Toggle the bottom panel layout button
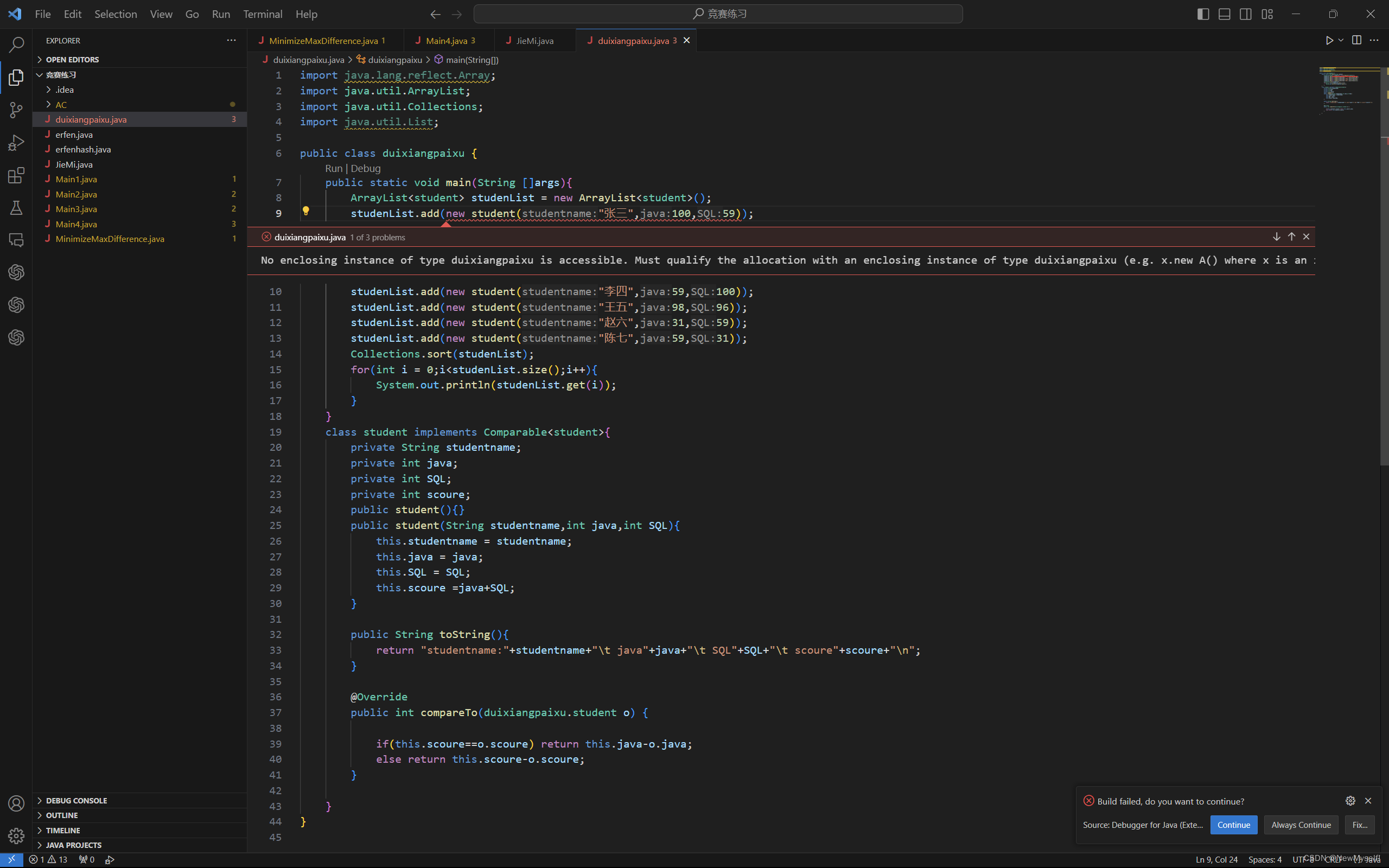Viewport: 1389px width, 868px height. point(1224,14)
